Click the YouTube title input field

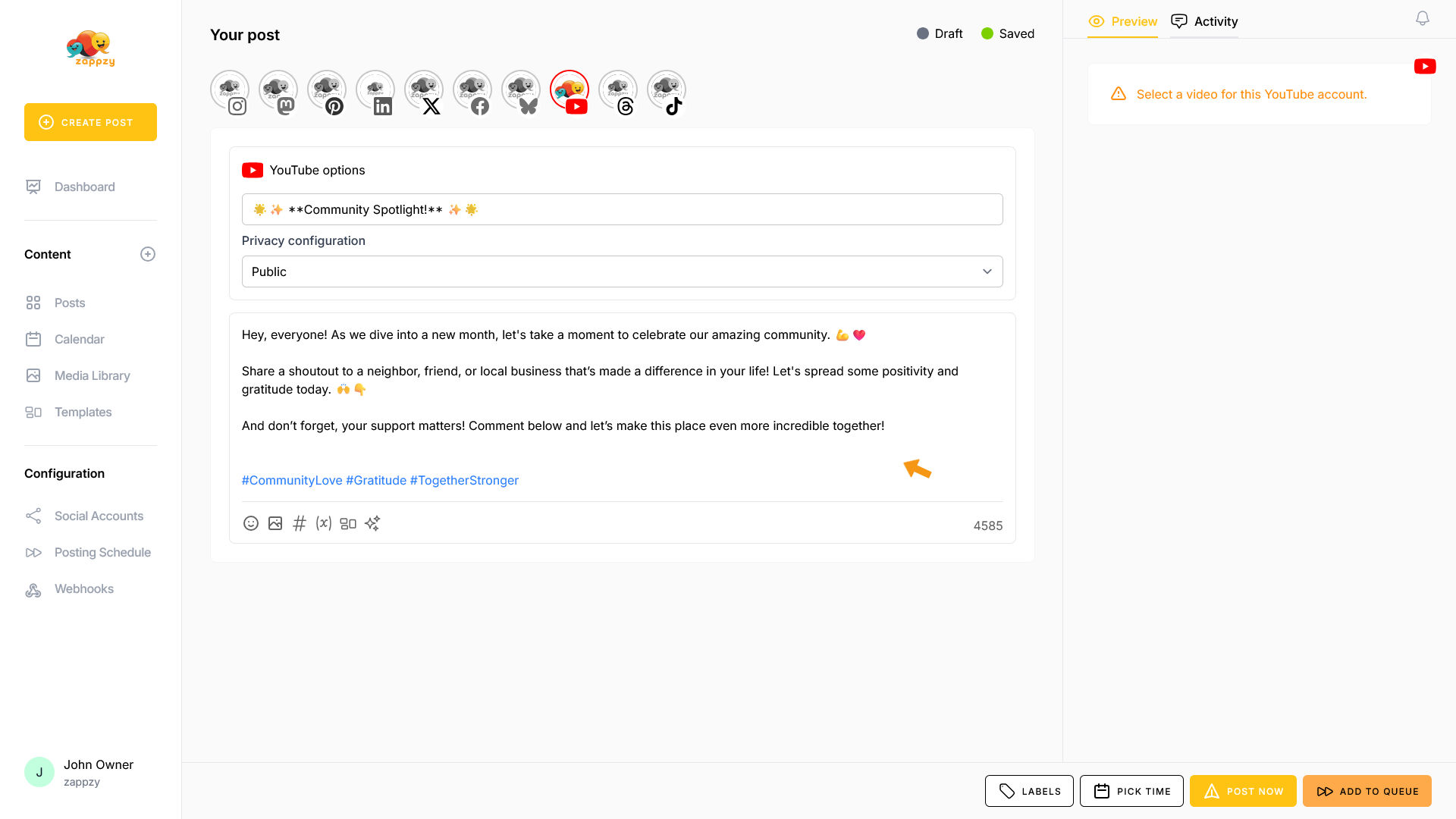(x=622, y=209)
